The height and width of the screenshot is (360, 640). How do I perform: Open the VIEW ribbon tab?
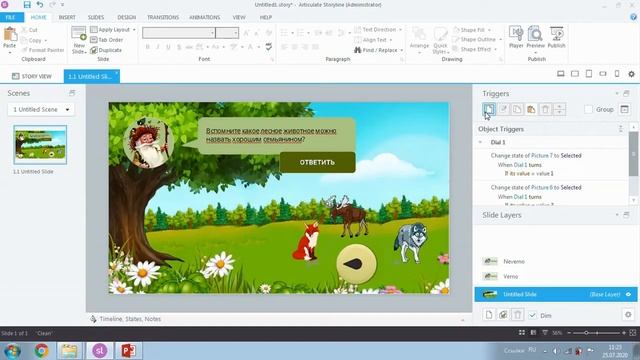(239, 17)
